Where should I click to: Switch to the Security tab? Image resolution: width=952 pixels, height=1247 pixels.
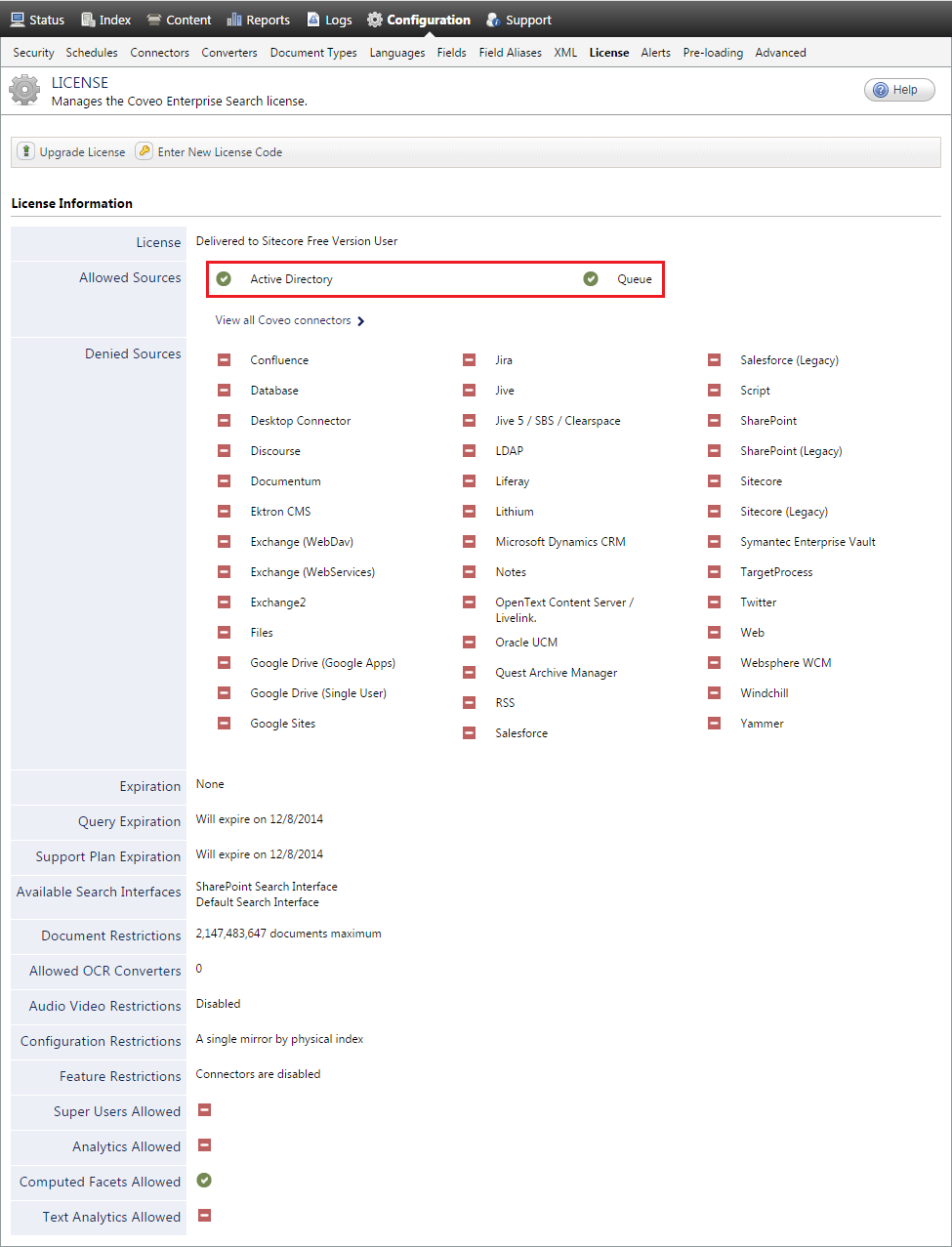tap(32, 52)
